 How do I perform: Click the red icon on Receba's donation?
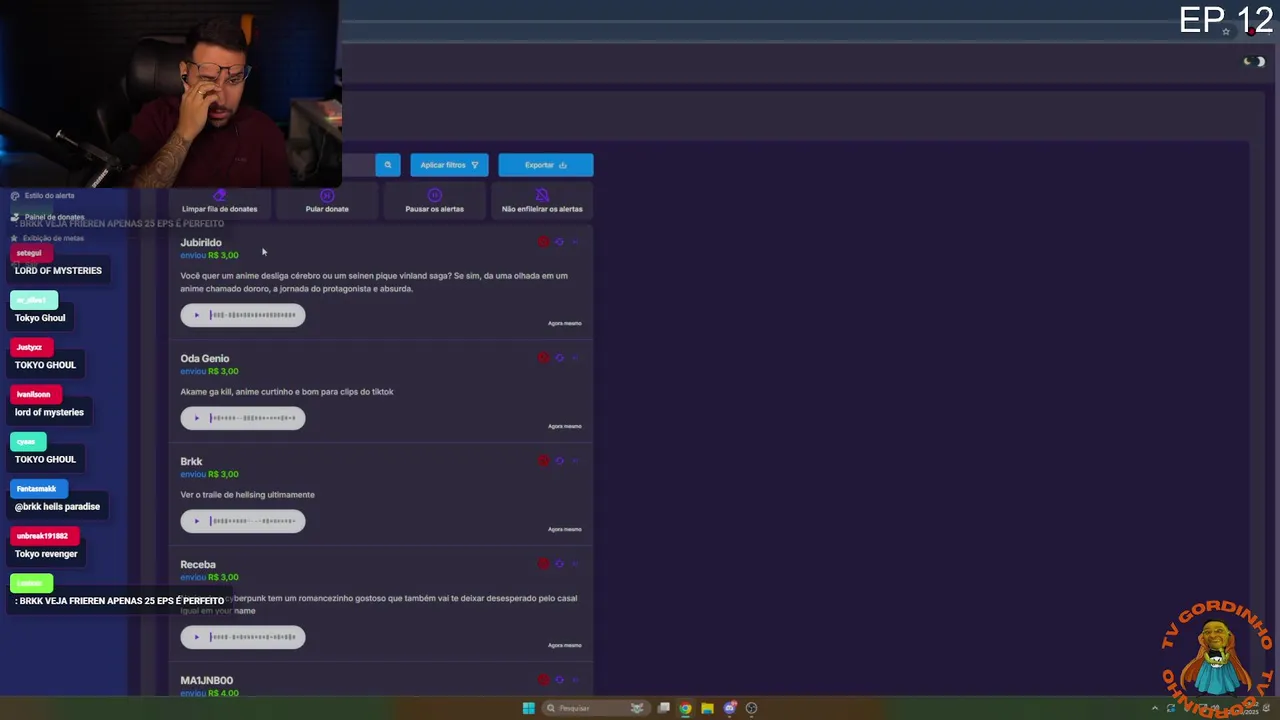click(x=544, y=564)
